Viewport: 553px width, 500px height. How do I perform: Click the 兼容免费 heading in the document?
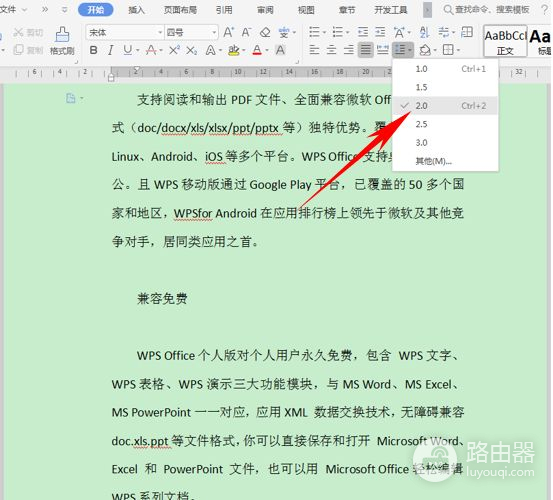point(162,299)
